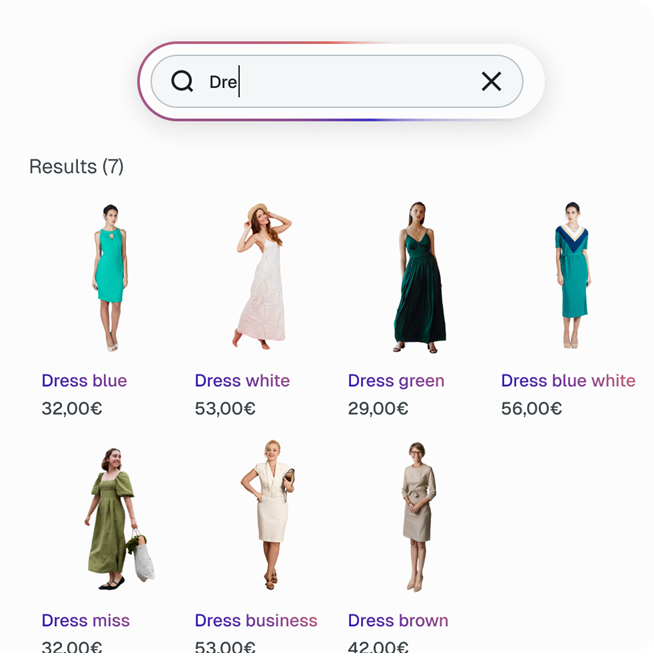
Task: View the Dress brown product image
Action: 418,517
